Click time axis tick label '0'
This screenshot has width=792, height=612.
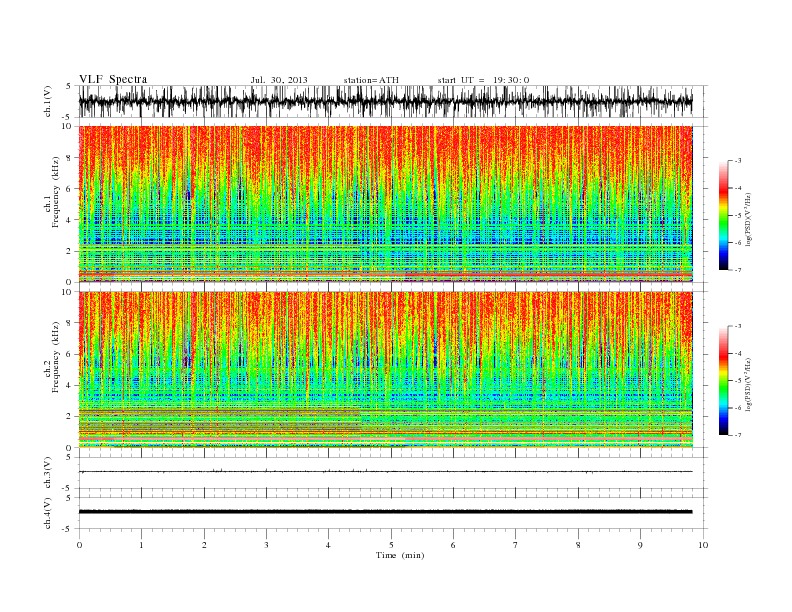click(79, 545)
